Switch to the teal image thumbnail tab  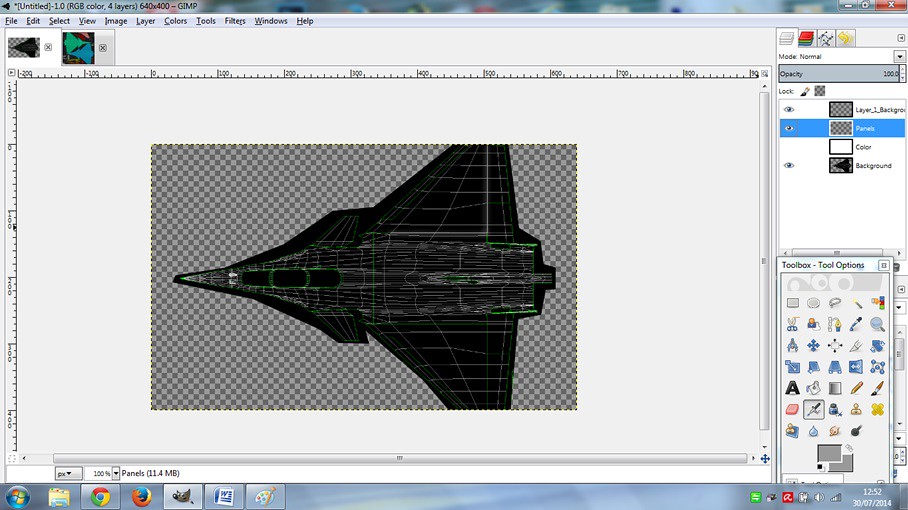coord(78,47)
